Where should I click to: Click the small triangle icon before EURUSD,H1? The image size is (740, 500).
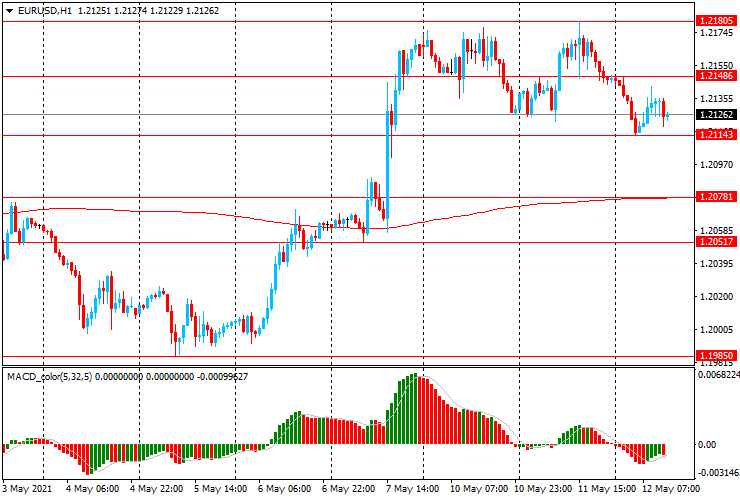[x=9, y=10]
